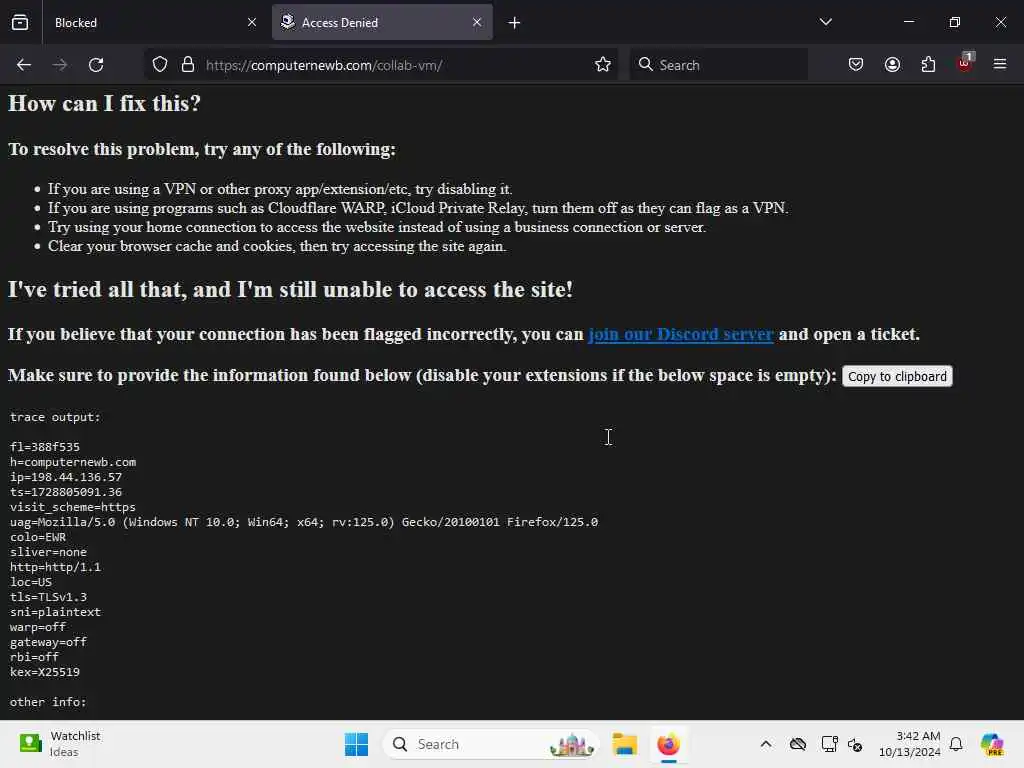Click the ts=1728805091.36 timestamp line

66,492
